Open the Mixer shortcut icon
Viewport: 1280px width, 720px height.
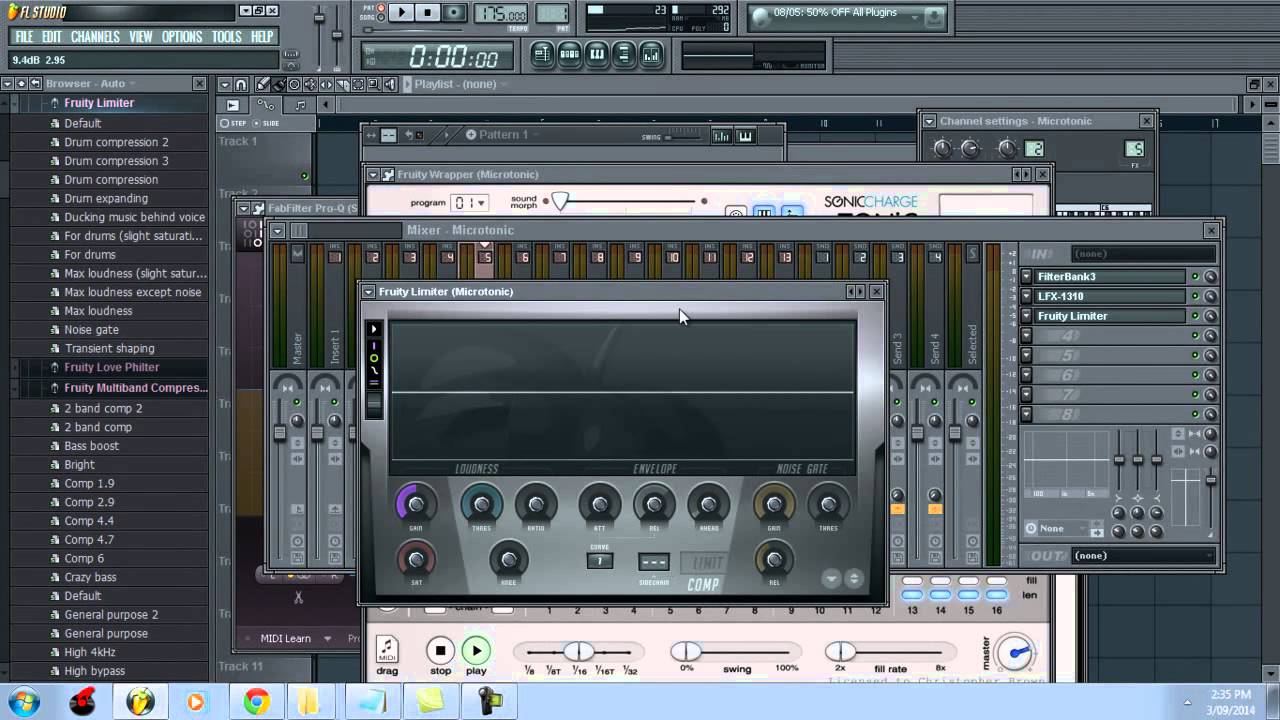pos(651,55)
